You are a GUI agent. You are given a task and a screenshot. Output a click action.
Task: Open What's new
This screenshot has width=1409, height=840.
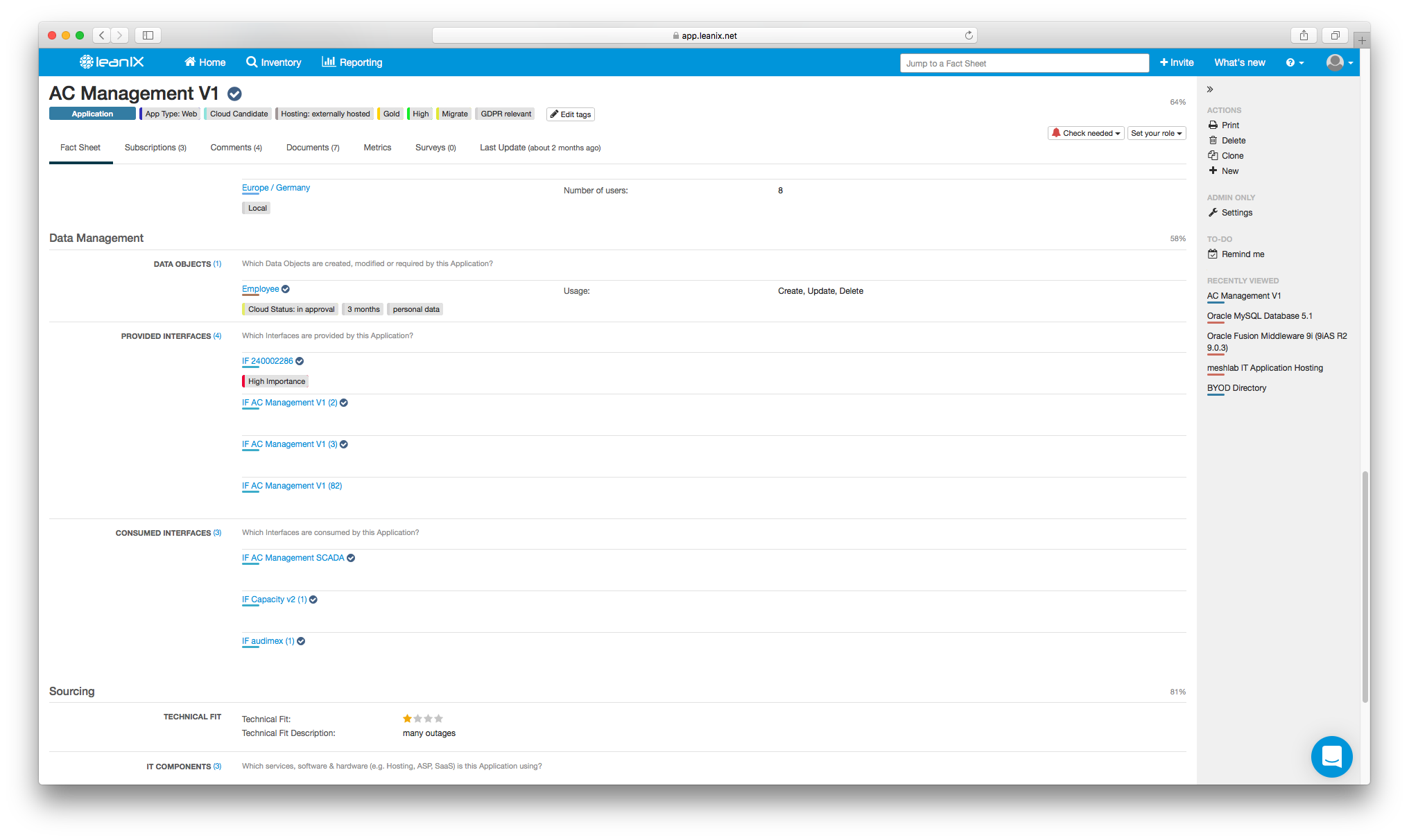(1240, 62)
